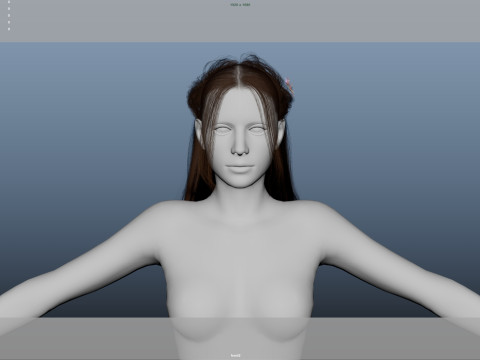Click the resolution gate text at viewport top
The height and width of the screenshot is (360, 480).
[x=240, y=5]
